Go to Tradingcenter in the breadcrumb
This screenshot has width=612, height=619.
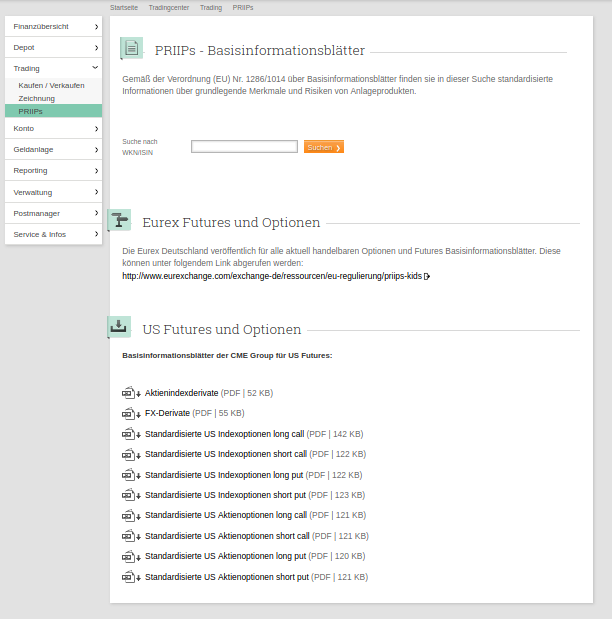click(x=168, y=7)
